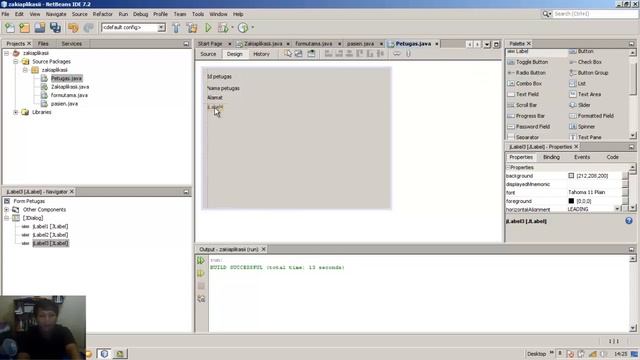
Task: Expand the Libraries node
Action: (x=16, y=112)
